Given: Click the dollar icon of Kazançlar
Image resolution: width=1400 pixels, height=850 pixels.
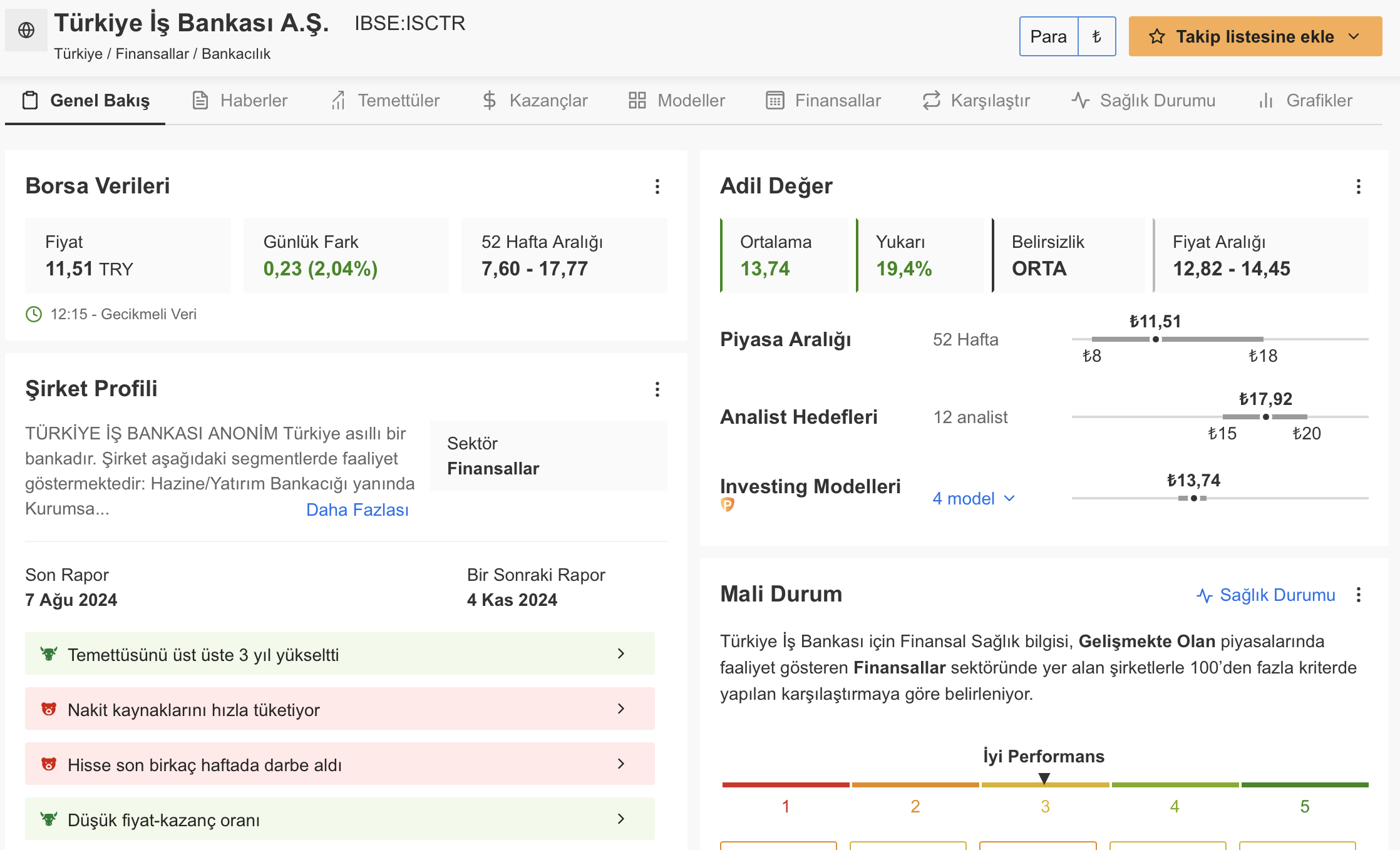Looking at the screenshot, I should click(490, 100).
